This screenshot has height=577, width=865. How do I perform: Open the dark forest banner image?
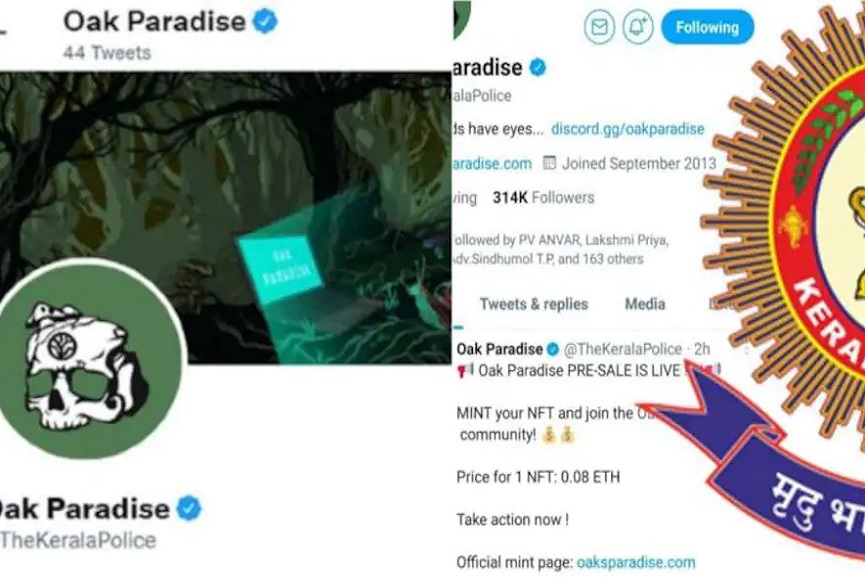[x=226, y=218]
